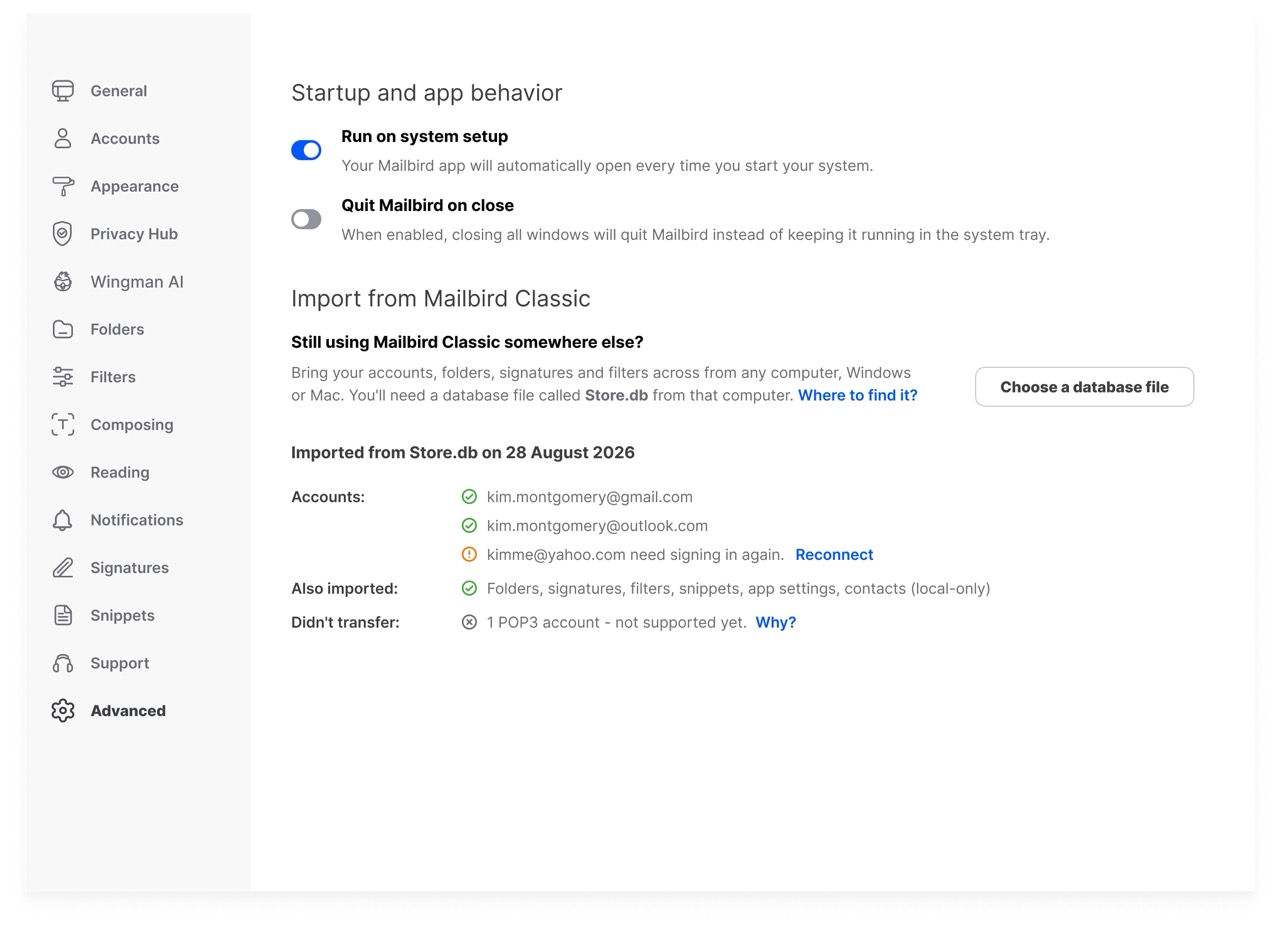
Task: Open Signatures settings
Action: click(130, 568)
